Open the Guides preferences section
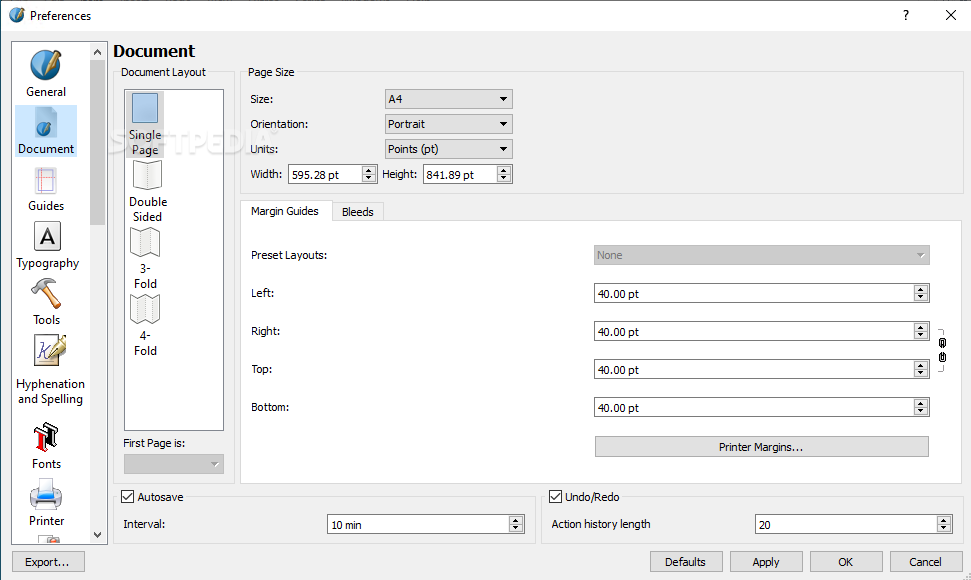 click(x=46, y=189)
